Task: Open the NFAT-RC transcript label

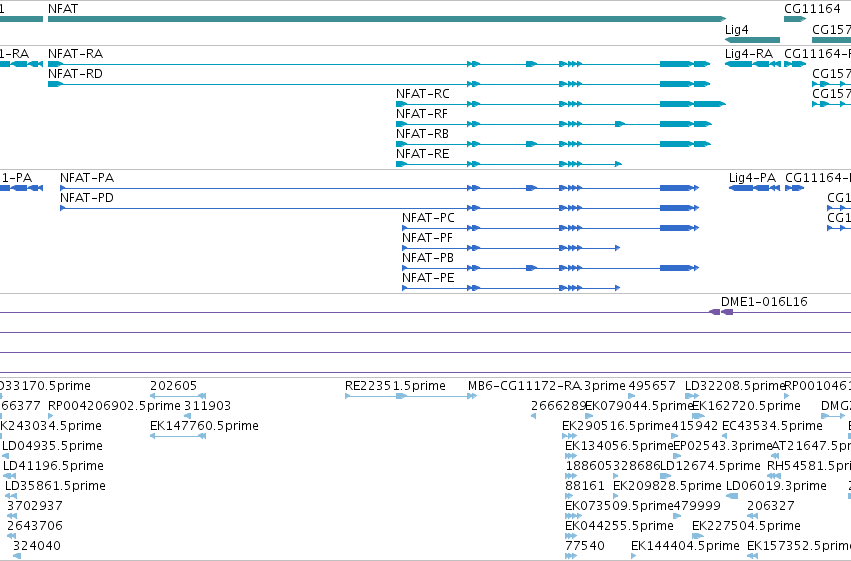Action: coord(423,94)
